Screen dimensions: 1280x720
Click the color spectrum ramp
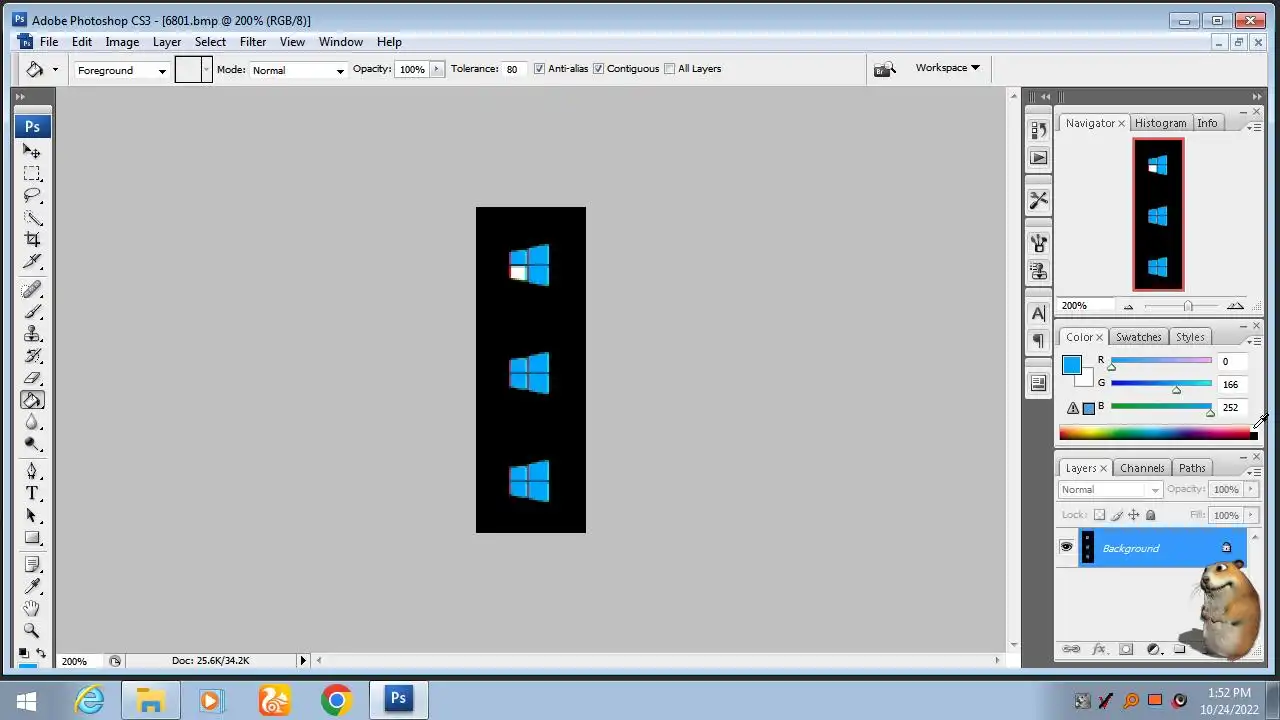click(1158, 433)
